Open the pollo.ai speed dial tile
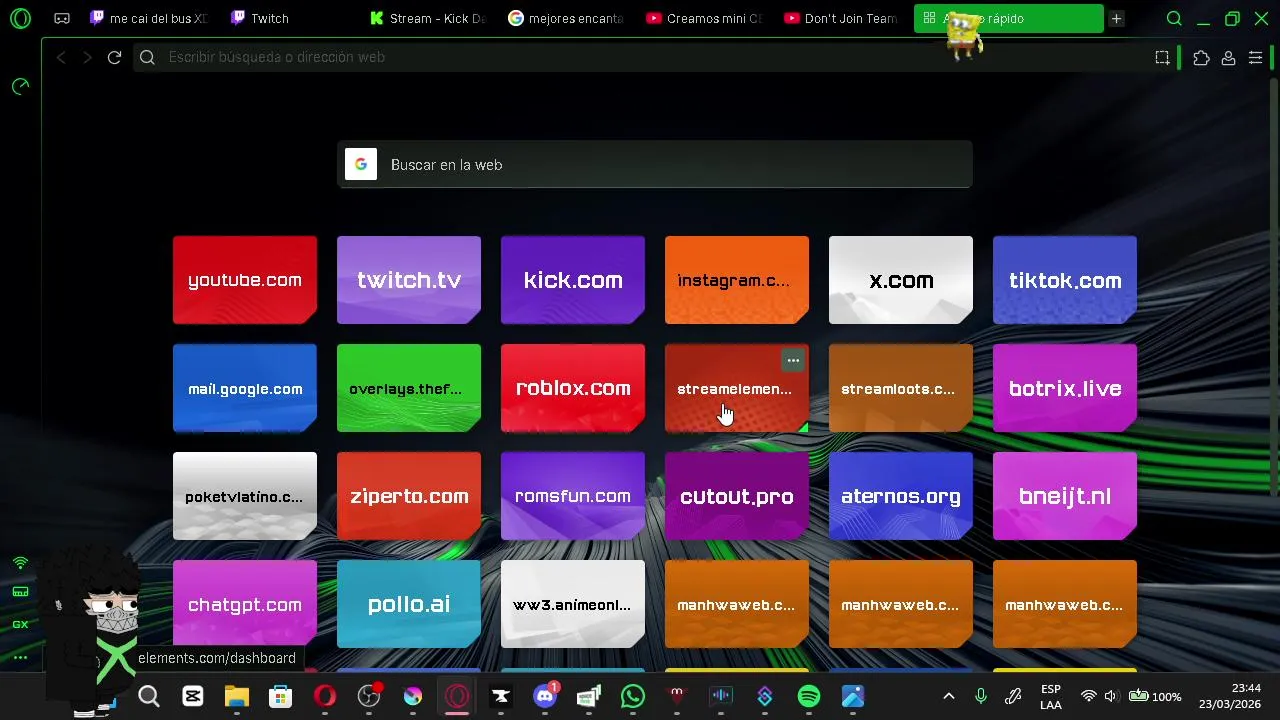This screenshot has width=1280, height=720. [x=409, y=604]
